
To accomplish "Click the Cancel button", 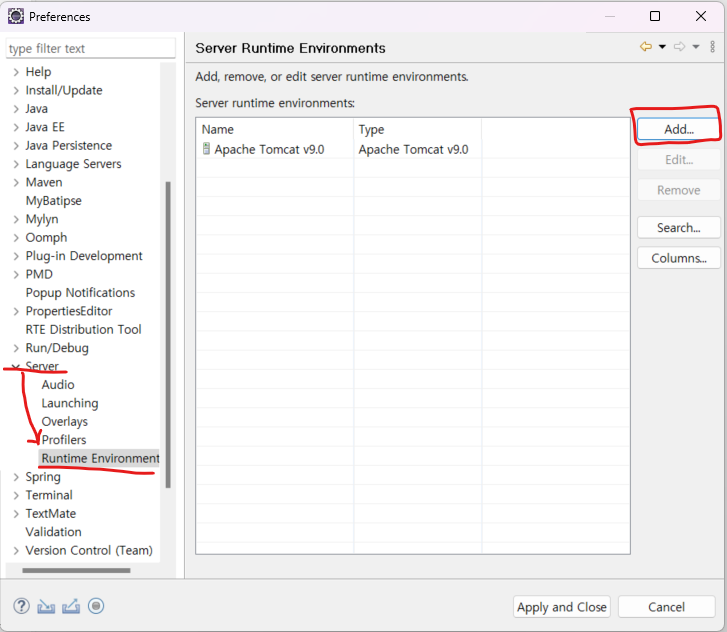I will (x=666, y=607).
